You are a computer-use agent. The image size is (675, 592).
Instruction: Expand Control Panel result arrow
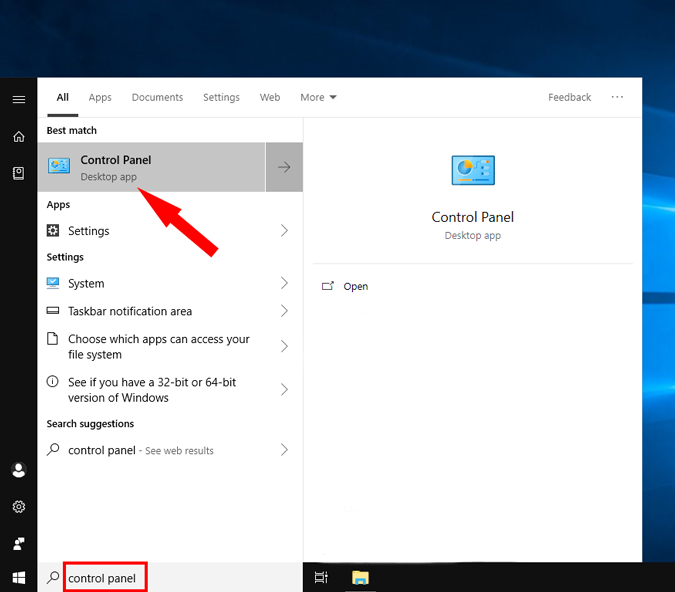[284, 167]
